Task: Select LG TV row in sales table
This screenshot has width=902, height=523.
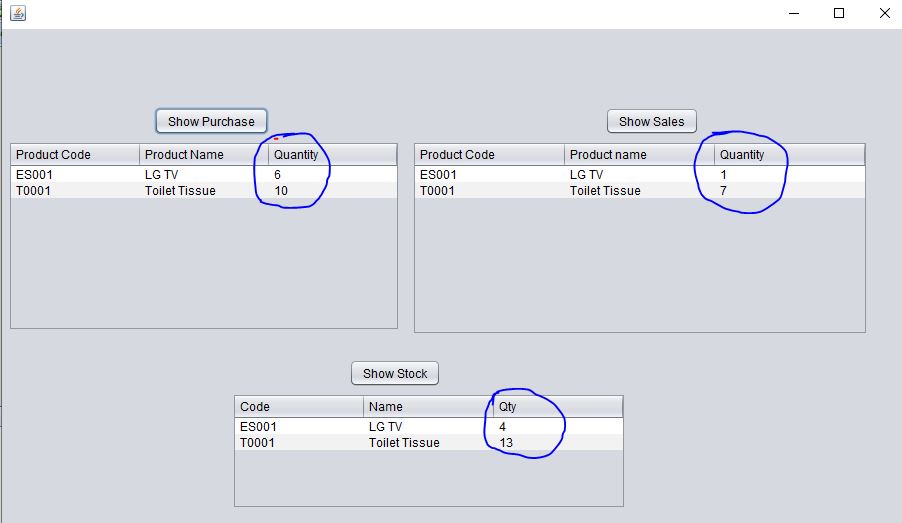Action: point(640,174)
